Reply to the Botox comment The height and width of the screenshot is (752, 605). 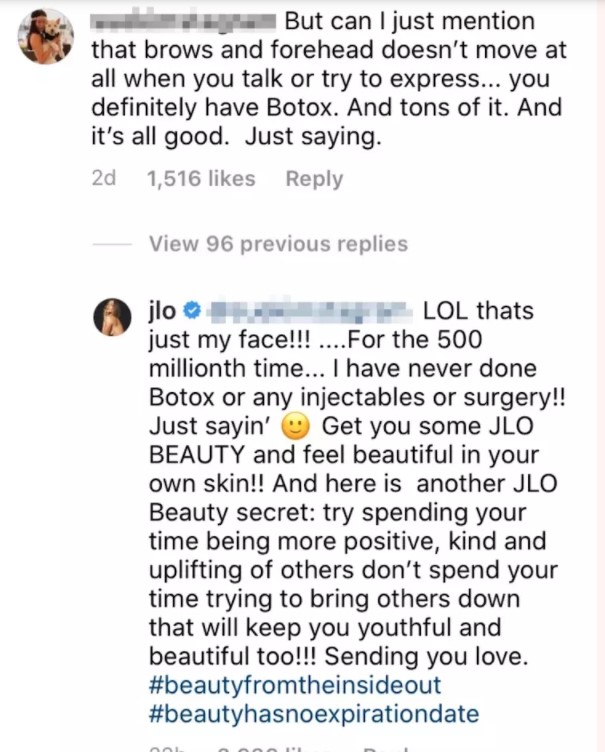[x=314, y=179]
